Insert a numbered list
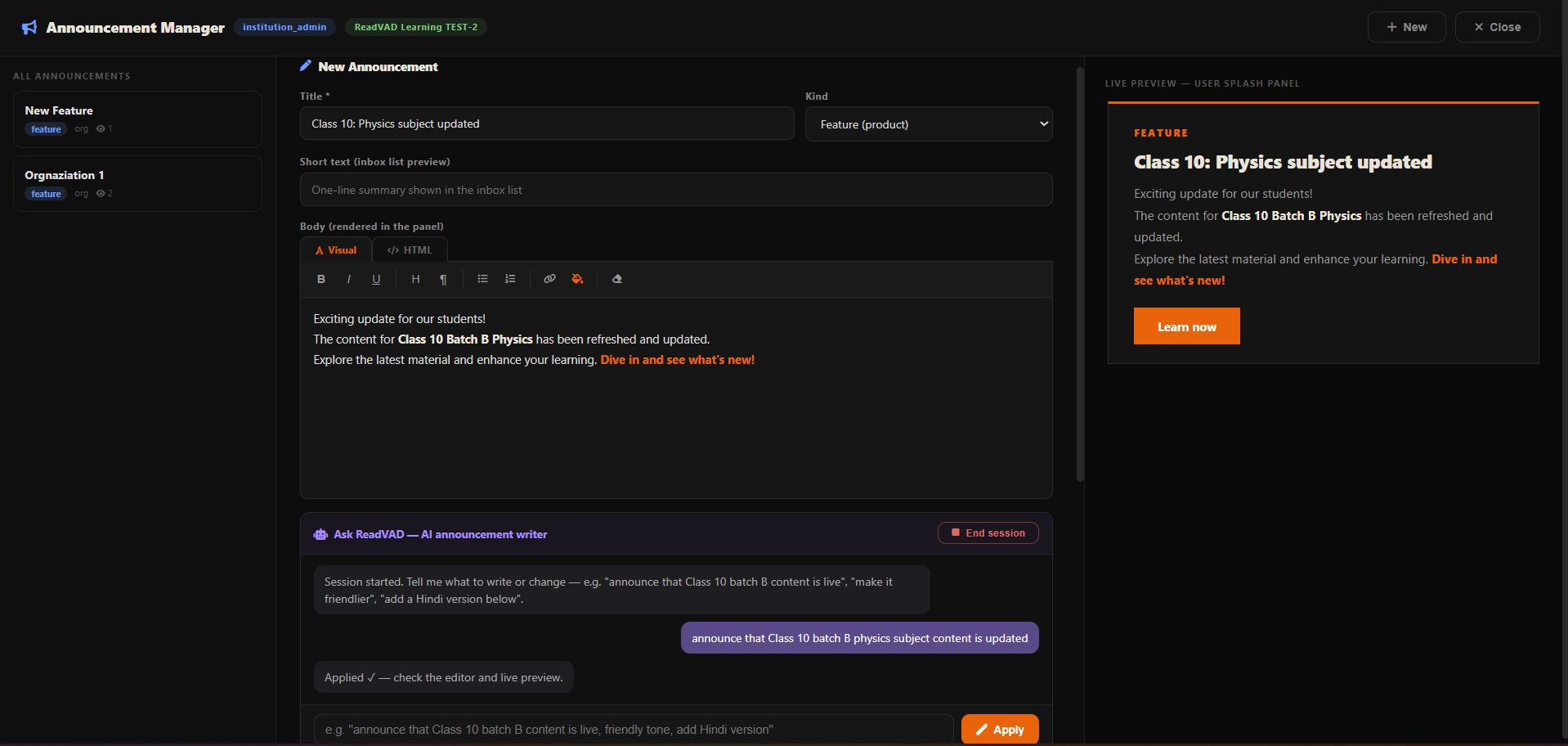The height and width of the screenshot is (746, 1568). click(x=510, y=279)
